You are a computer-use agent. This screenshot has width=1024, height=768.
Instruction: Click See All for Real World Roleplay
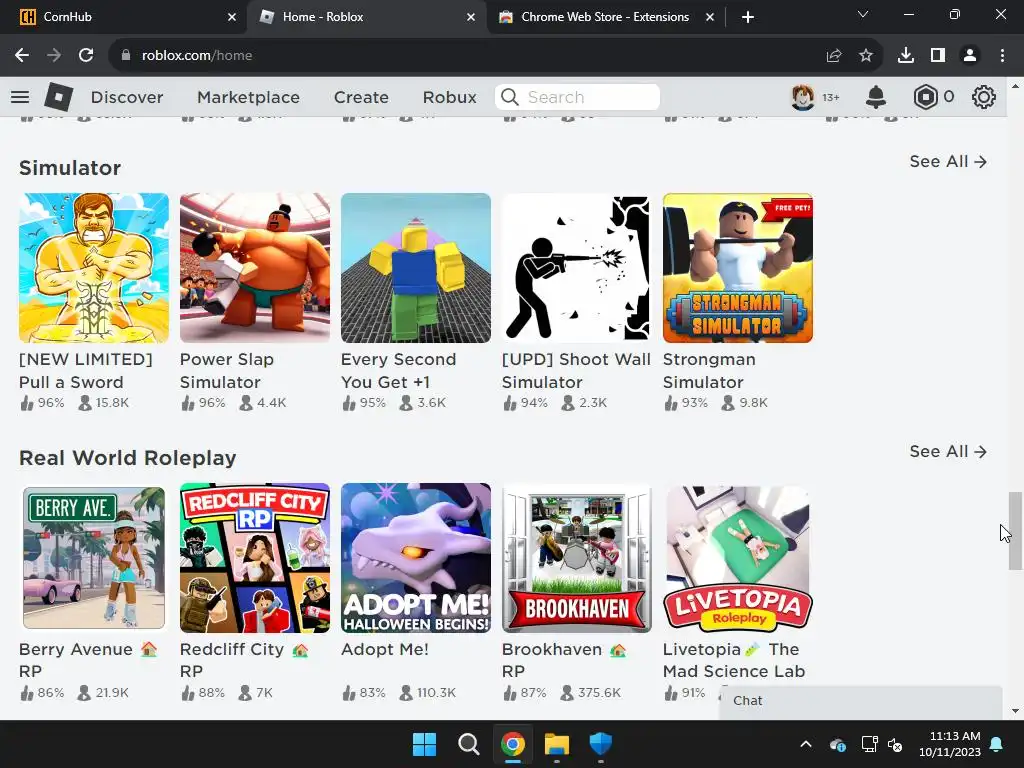(x=948, y=451)
